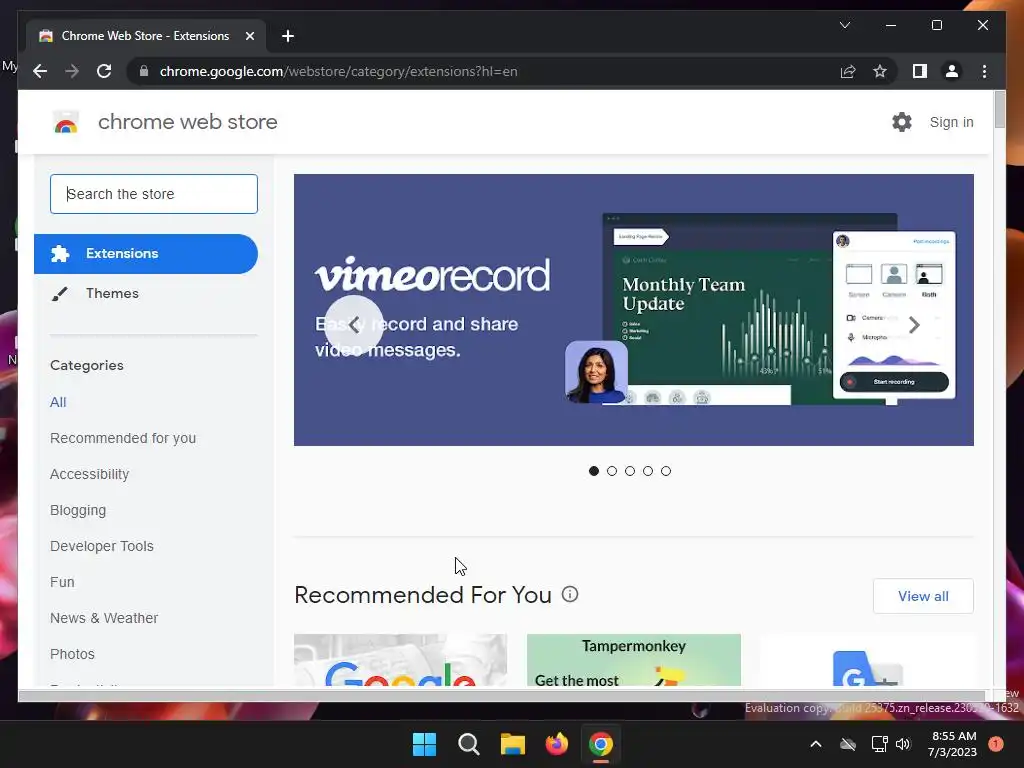1024x768 pixels.
Task: Select the Extensions section
Action: point(146,253)
